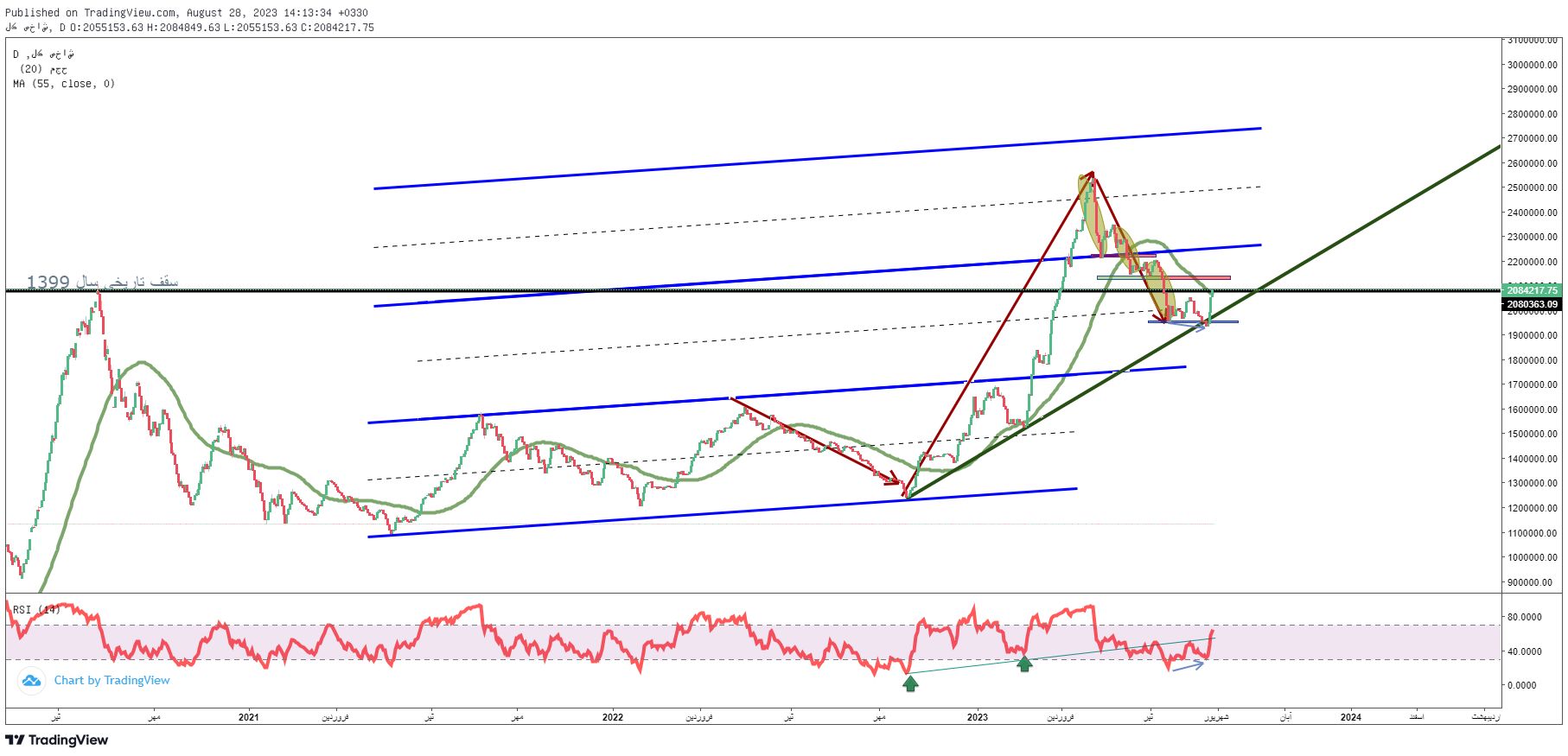Click the 2200000.00 price axis label
1568x756 pixels.
[x=1533, y=262]
